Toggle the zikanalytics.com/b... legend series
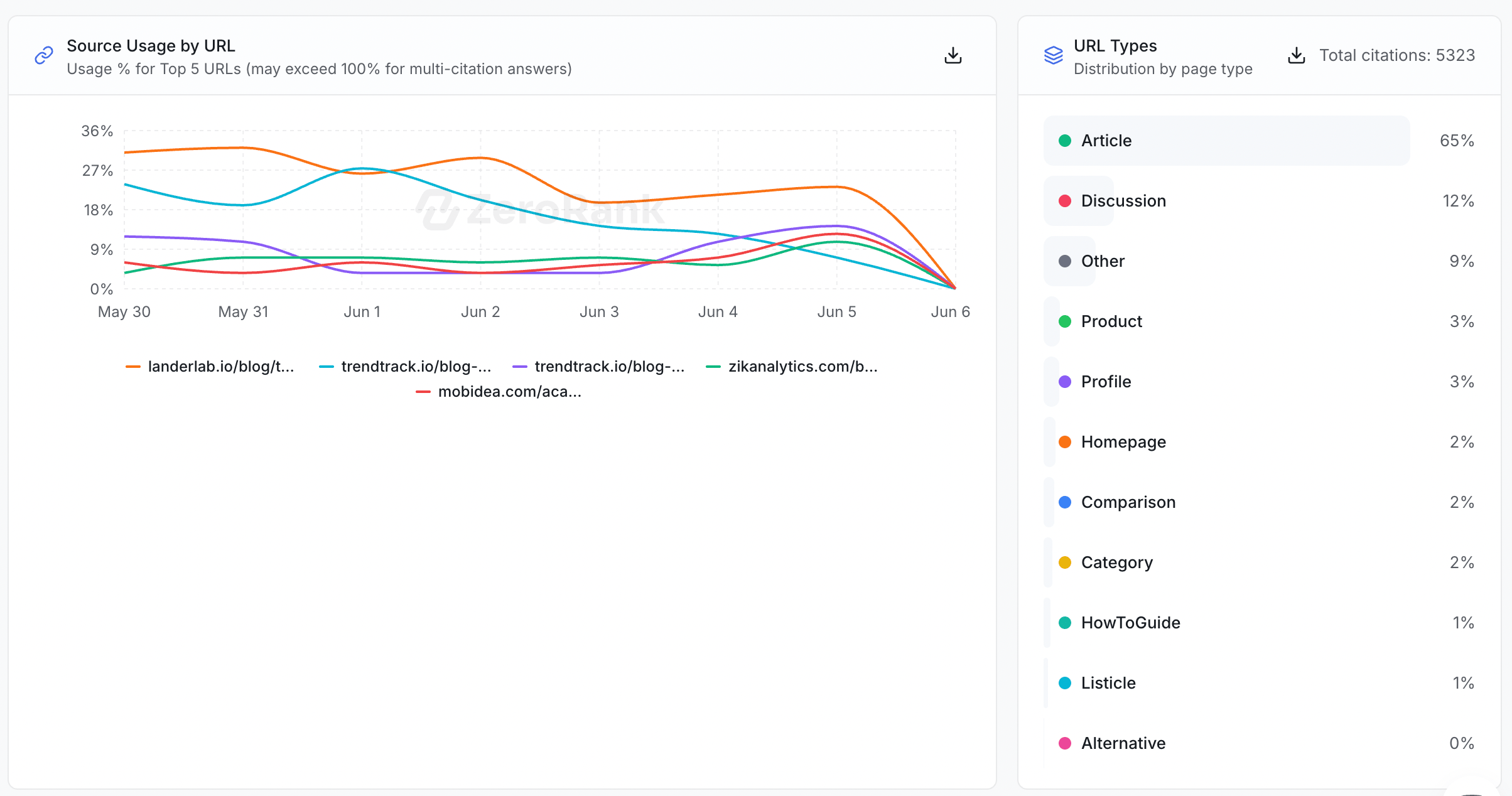 (x=792, y=367)
